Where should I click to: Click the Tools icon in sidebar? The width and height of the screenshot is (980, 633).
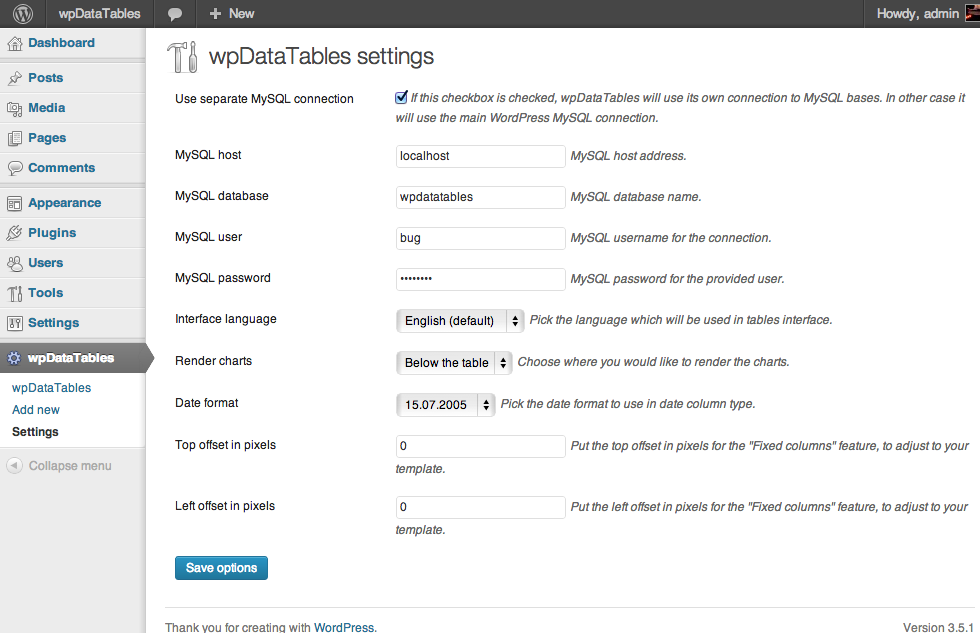pos(14,293)
